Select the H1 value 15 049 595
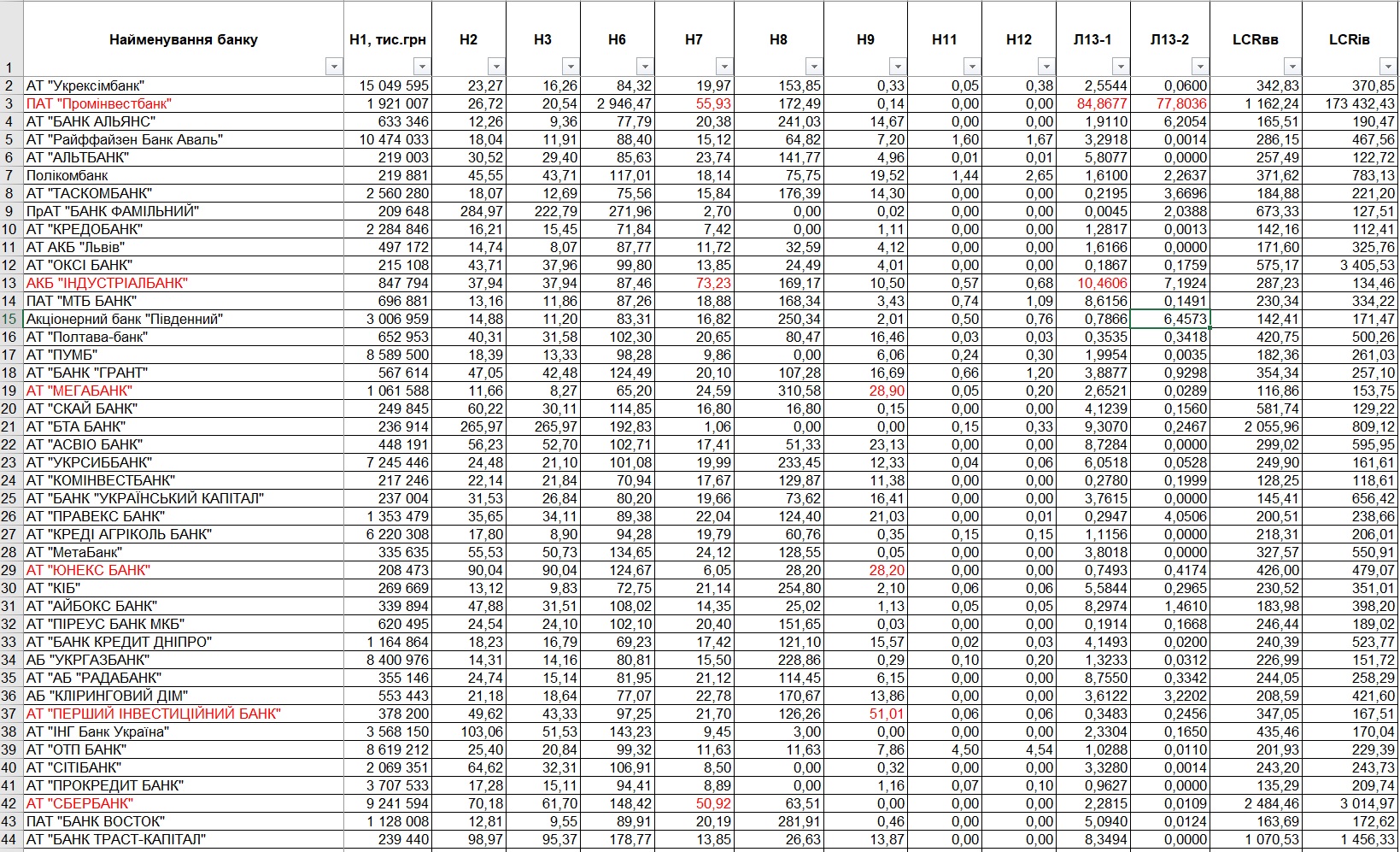 388,85
